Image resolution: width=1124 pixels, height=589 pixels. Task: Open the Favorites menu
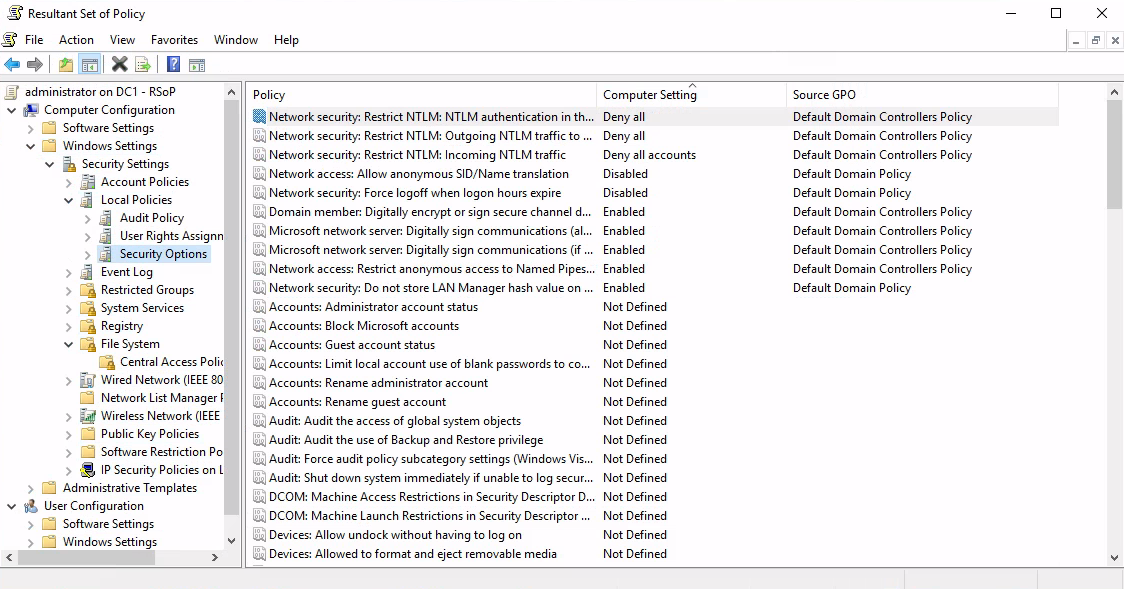pos(174,40)
